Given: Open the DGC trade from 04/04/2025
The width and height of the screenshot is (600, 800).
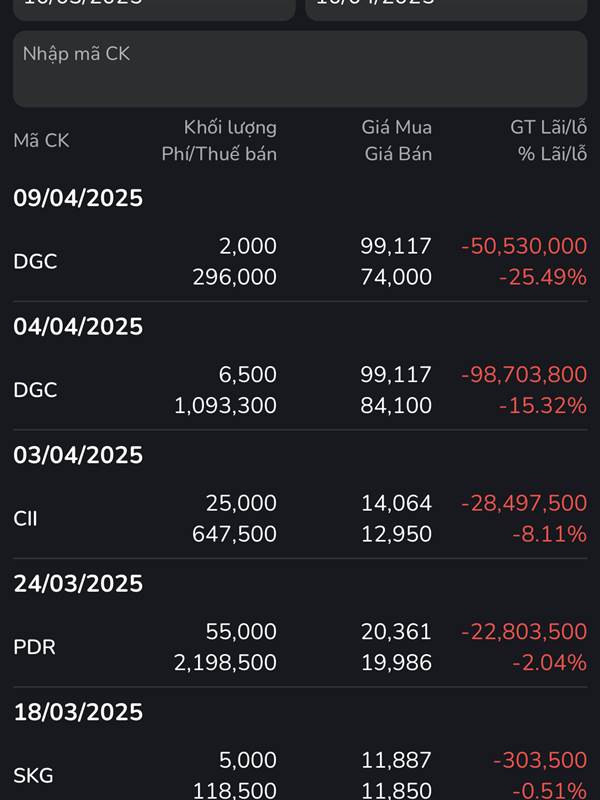Looking at the screenshot, I should [300, 390].
